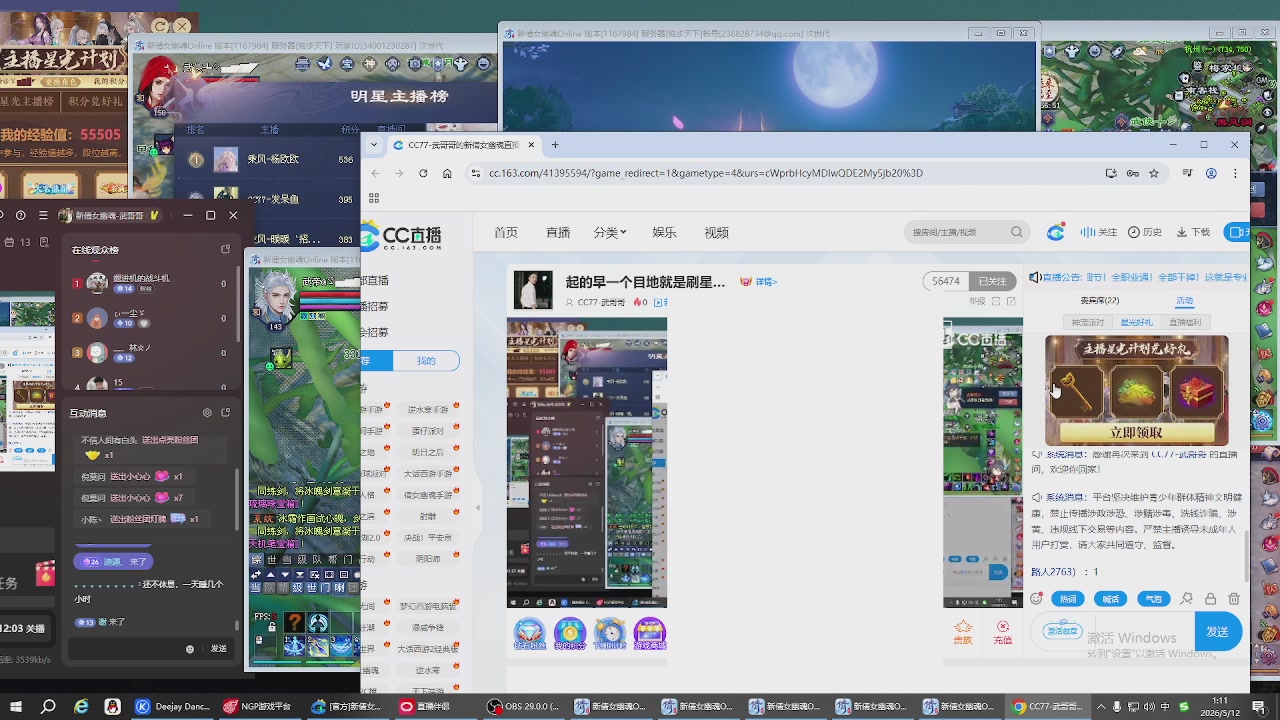Open Chrome's three-dot menu

point(1236,173)
